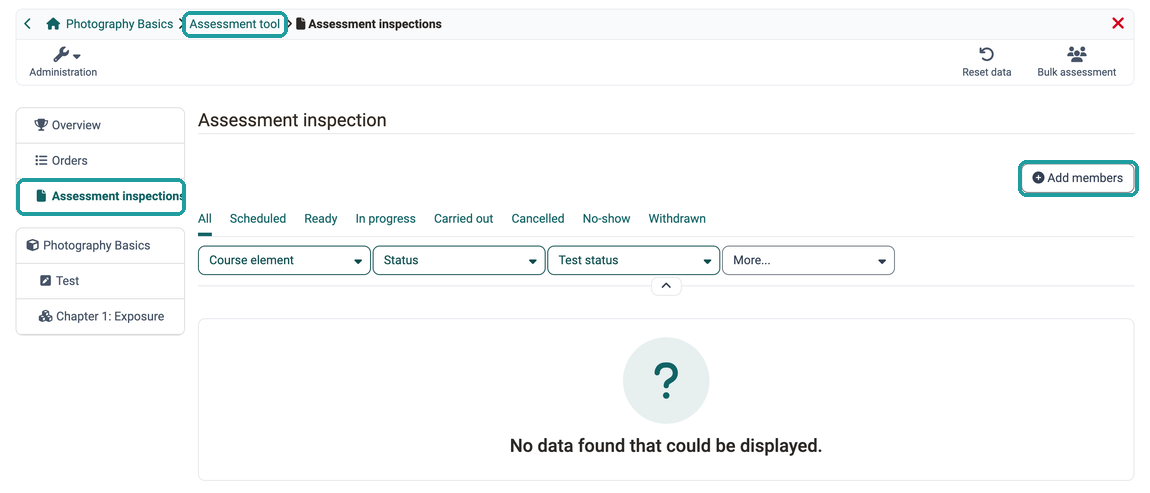Click the Assessment inspections breadcrumb document icon
Screen dimensions: 1150x493
(x=301, y=24)
